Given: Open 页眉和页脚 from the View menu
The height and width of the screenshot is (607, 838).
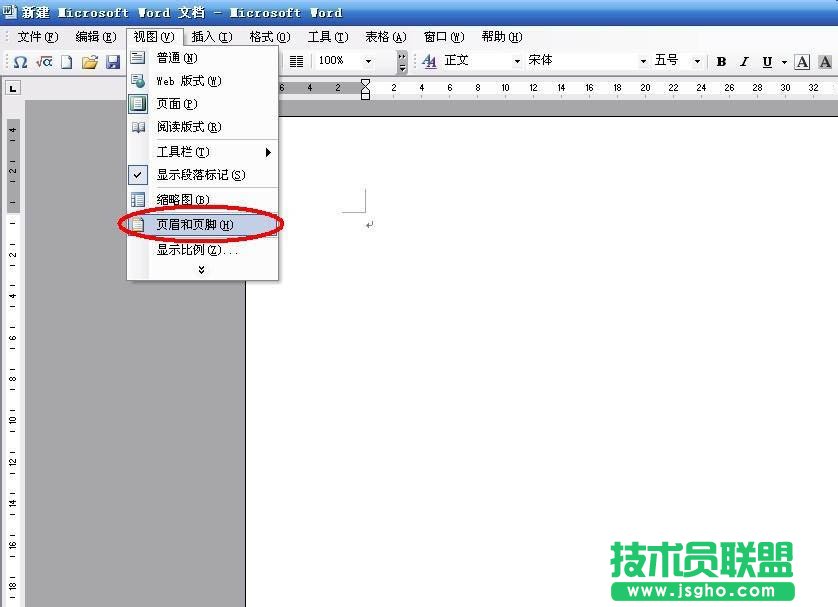Looking at the screenshot, I should point(190,224).
